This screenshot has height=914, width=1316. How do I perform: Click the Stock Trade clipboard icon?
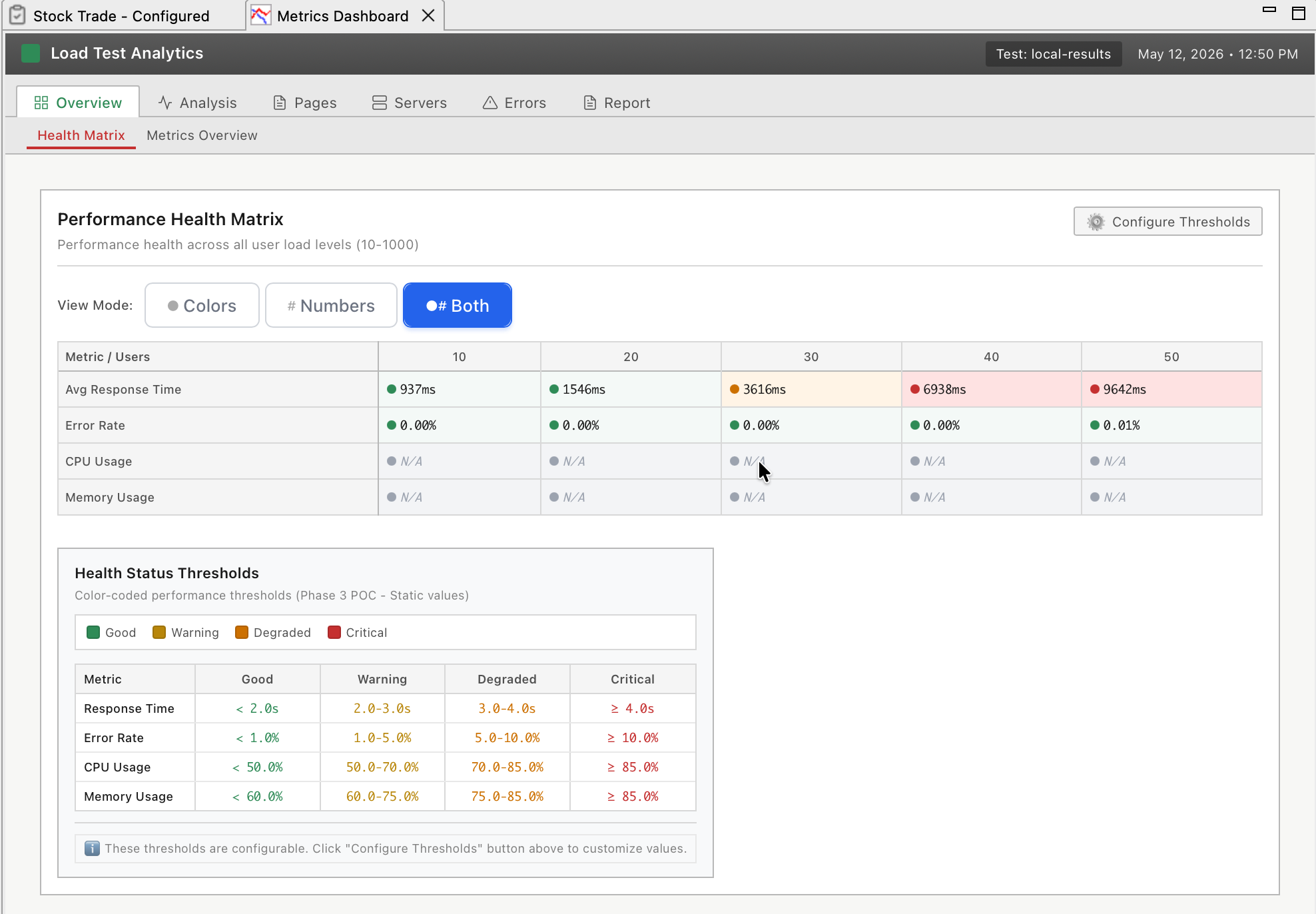coord(18,15)
